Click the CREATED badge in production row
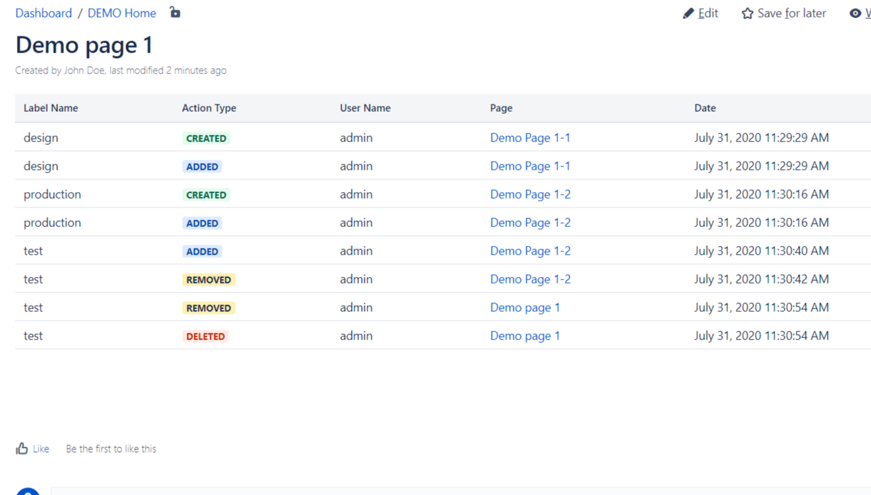The height and width of the screenshot is (495, 871). click(x=206, y=195)
